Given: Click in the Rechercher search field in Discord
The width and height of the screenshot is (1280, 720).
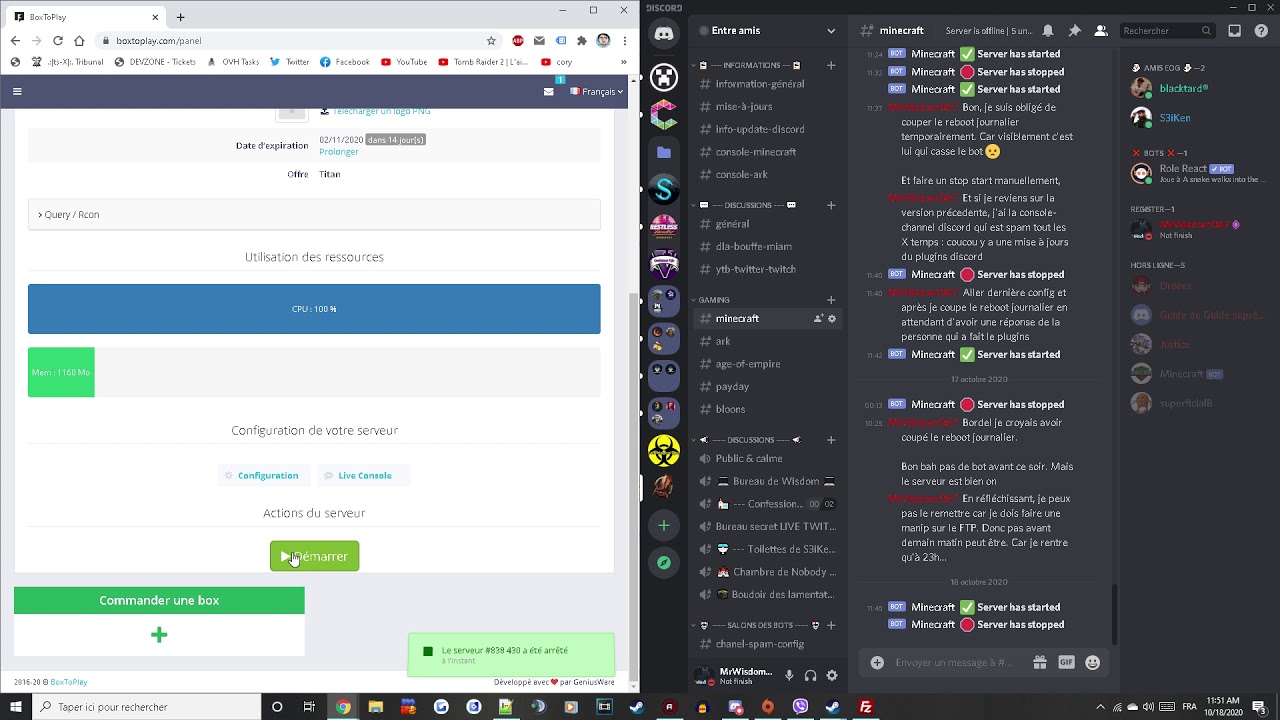Looking at the screenshot, I should click(x=1166, y=31).
